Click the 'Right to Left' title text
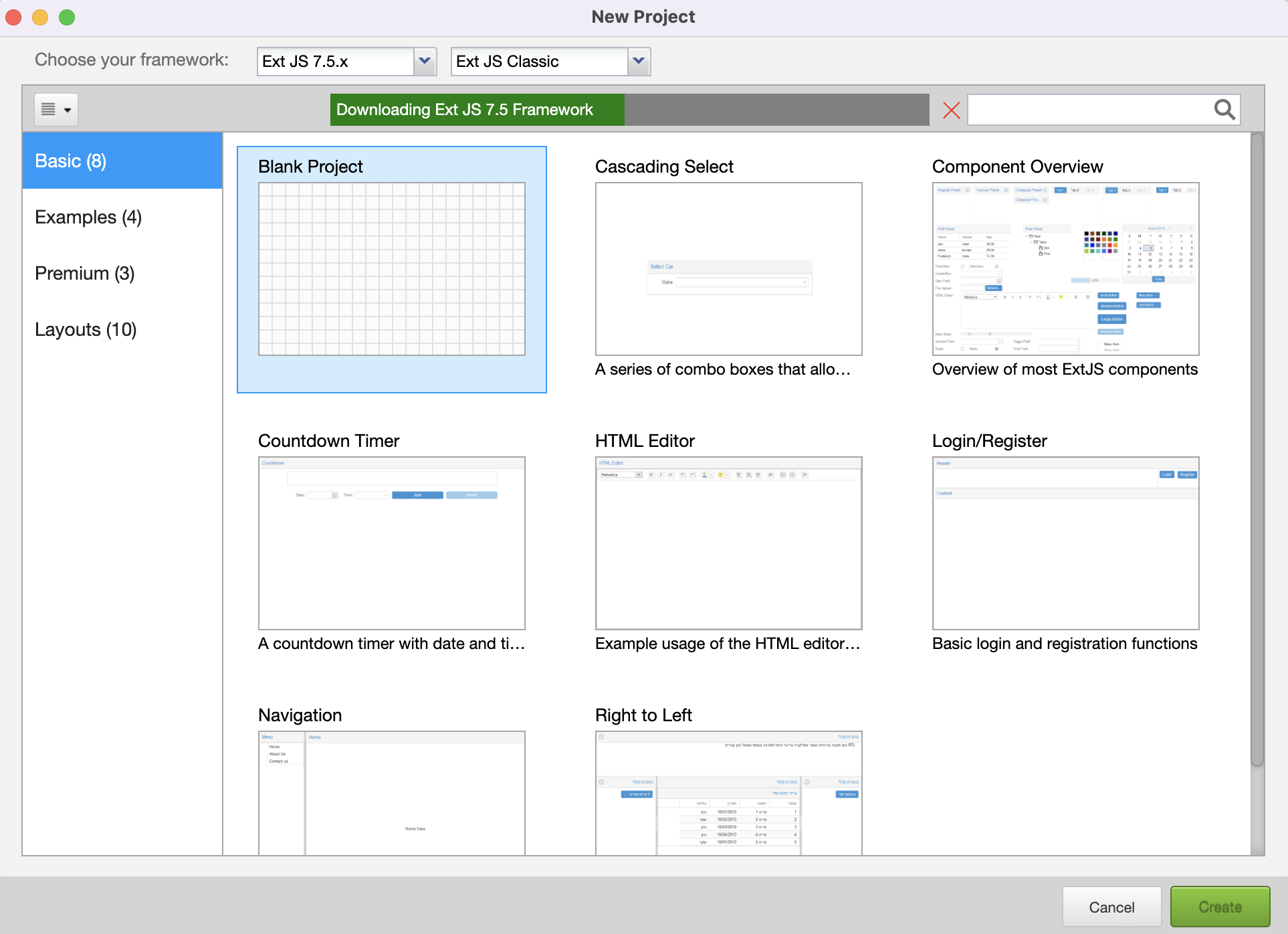The width and height of the screenshot is (1288, 934). (x=643, y=715)
